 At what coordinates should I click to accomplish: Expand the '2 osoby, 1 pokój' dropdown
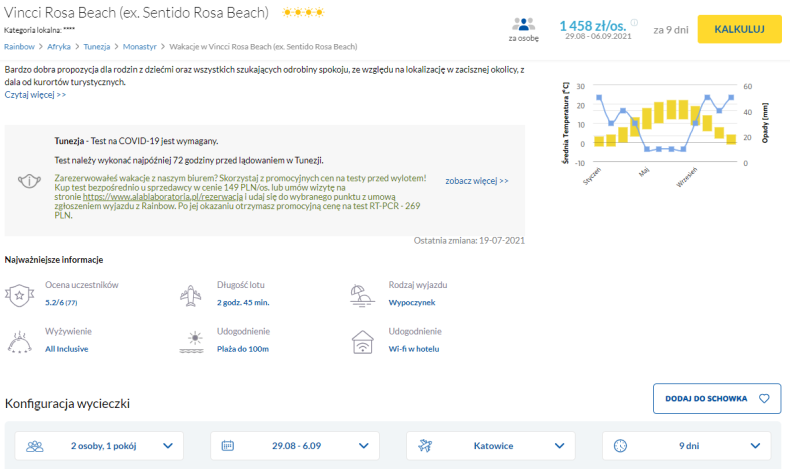tap(99, 446)
